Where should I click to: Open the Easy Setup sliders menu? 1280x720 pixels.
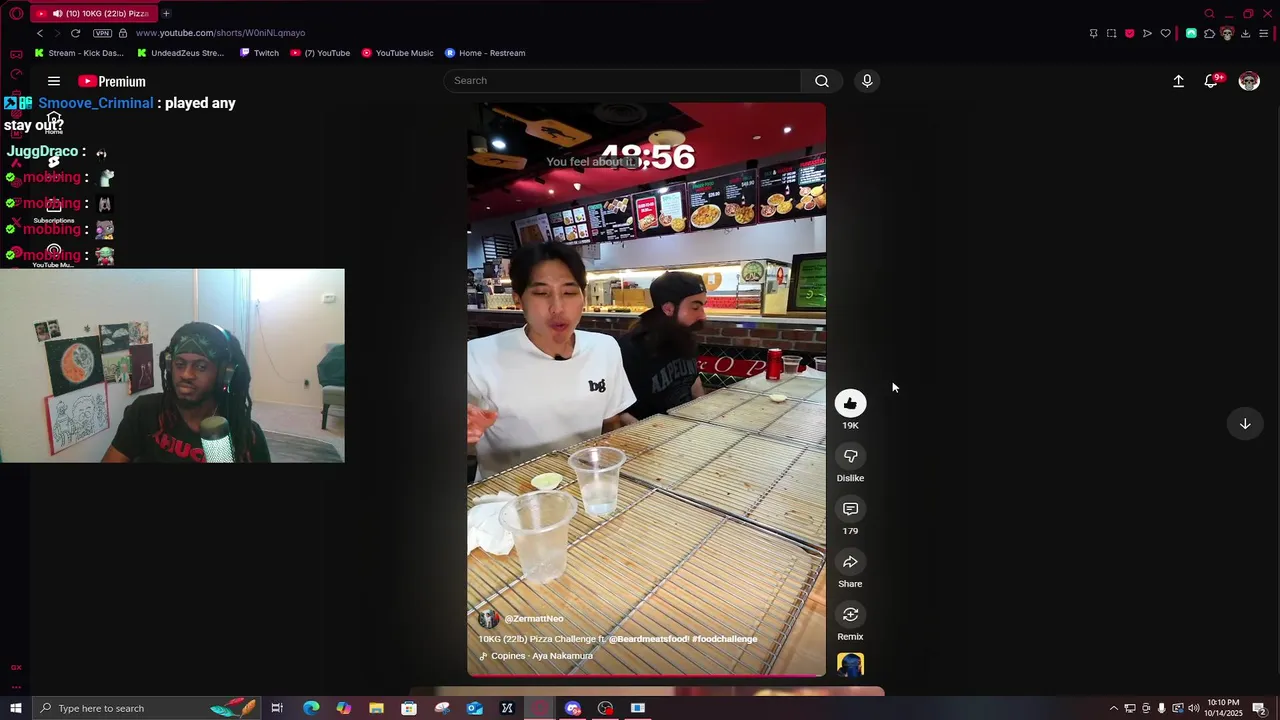tap(1264, 33)
